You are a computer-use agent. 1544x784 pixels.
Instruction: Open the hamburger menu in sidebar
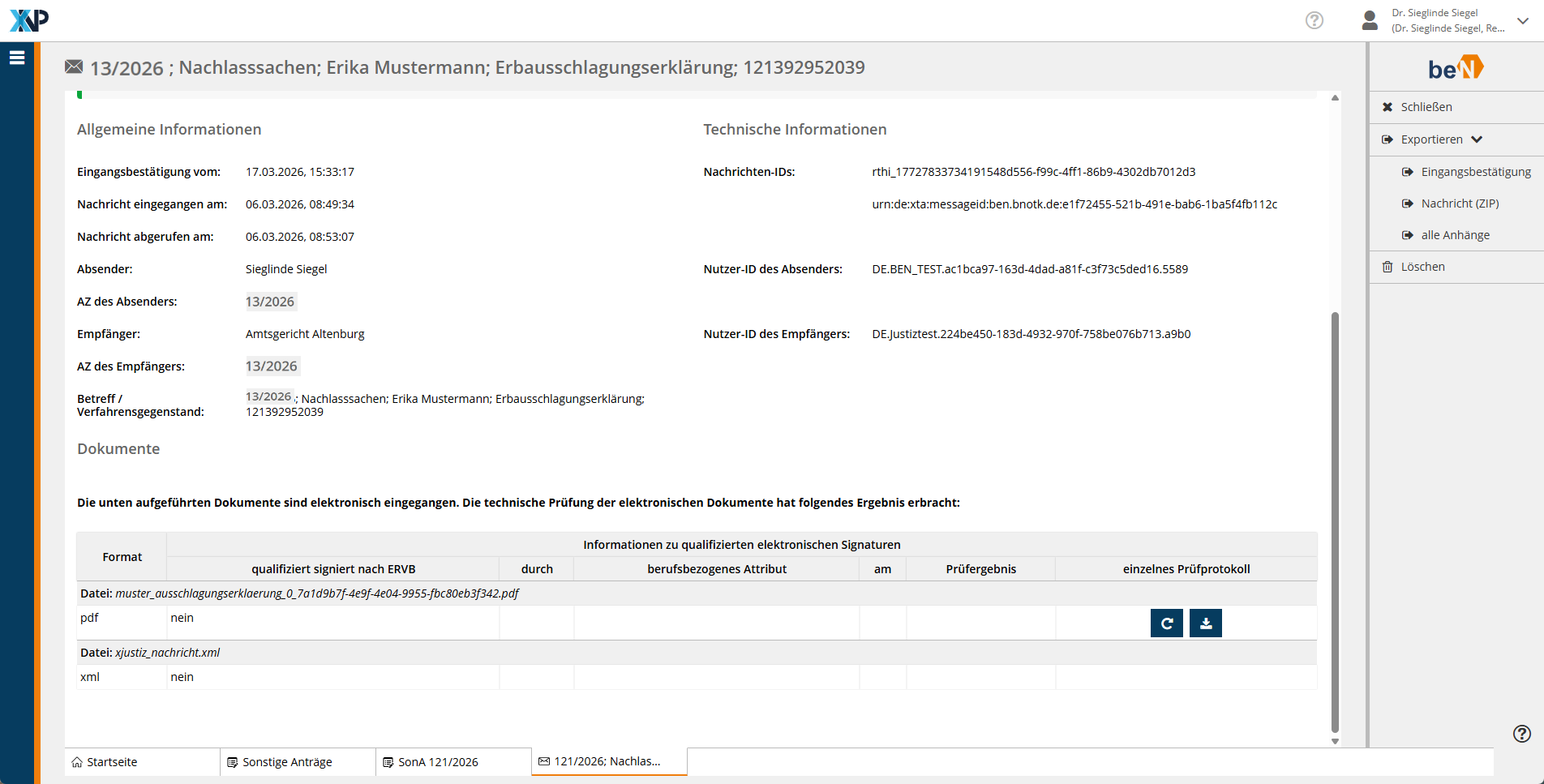click(x=17, y=58)
